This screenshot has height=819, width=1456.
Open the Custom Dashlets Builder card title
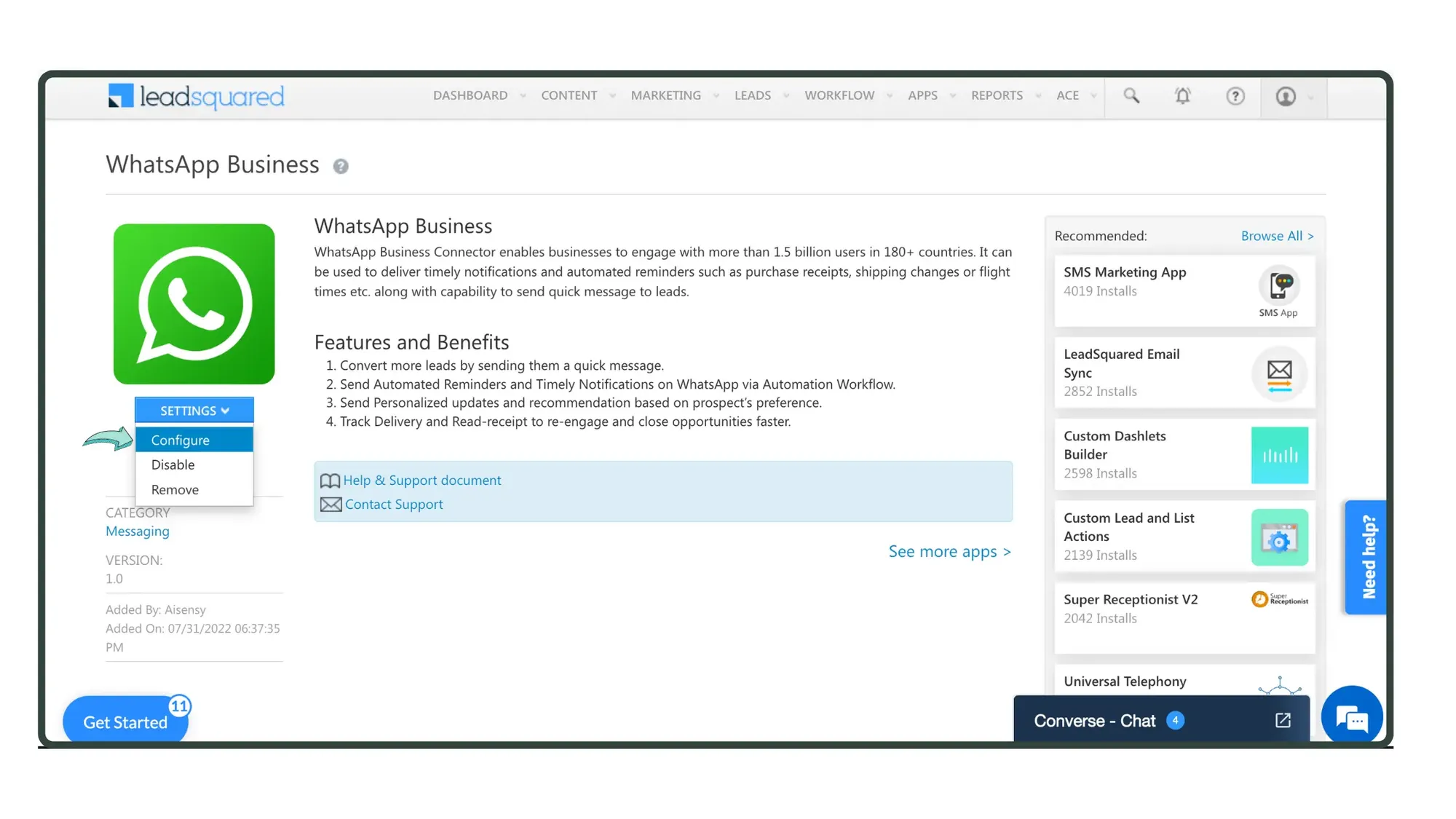pos(1115,445)
